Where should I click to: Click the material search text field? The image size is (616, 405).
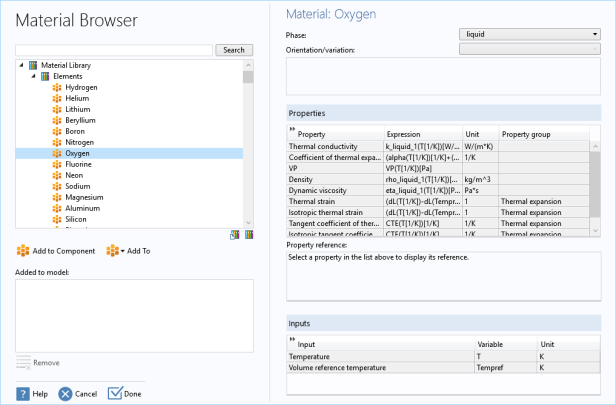click(114, 50)
